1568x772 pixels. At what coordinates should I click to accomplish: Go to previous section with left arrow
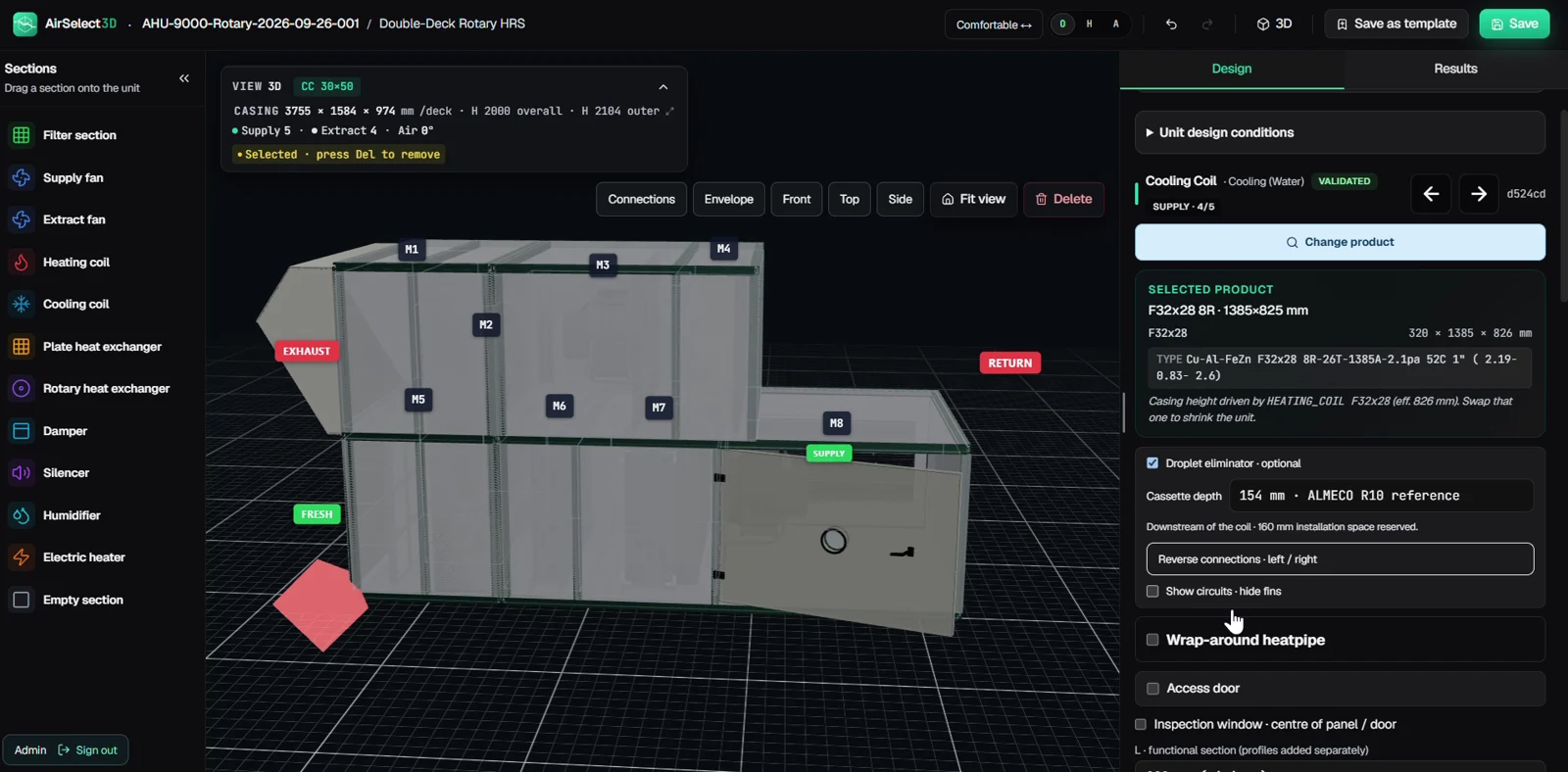(1431, 194)
